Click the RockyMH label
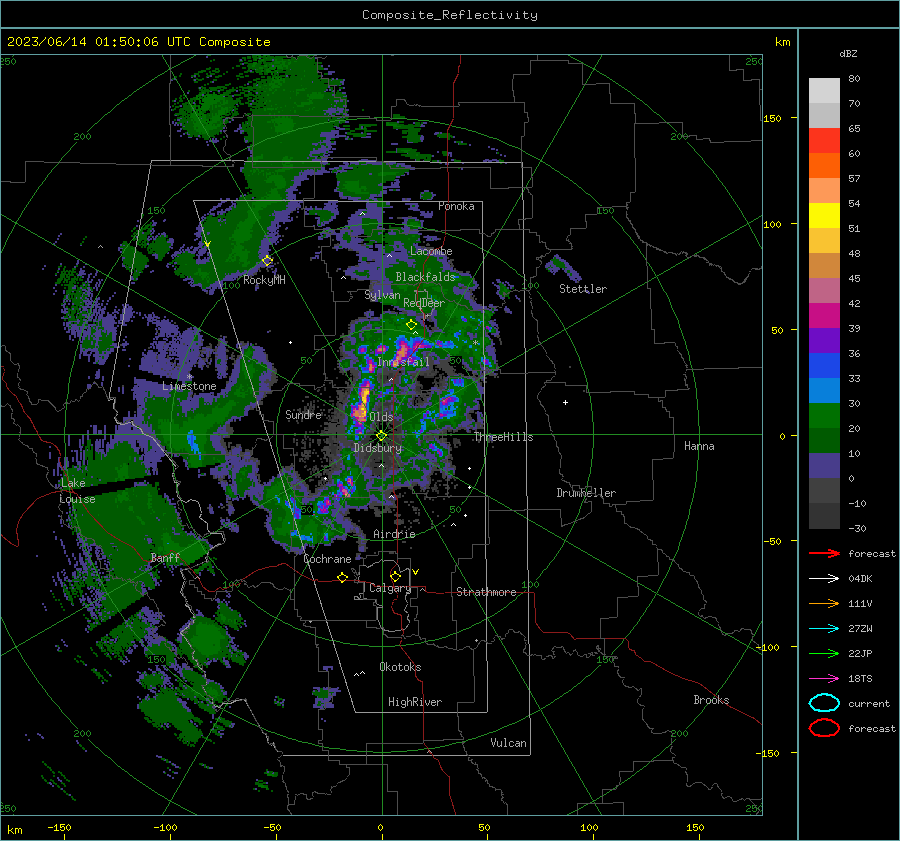900x841 pixels. (x=264, y=280)
